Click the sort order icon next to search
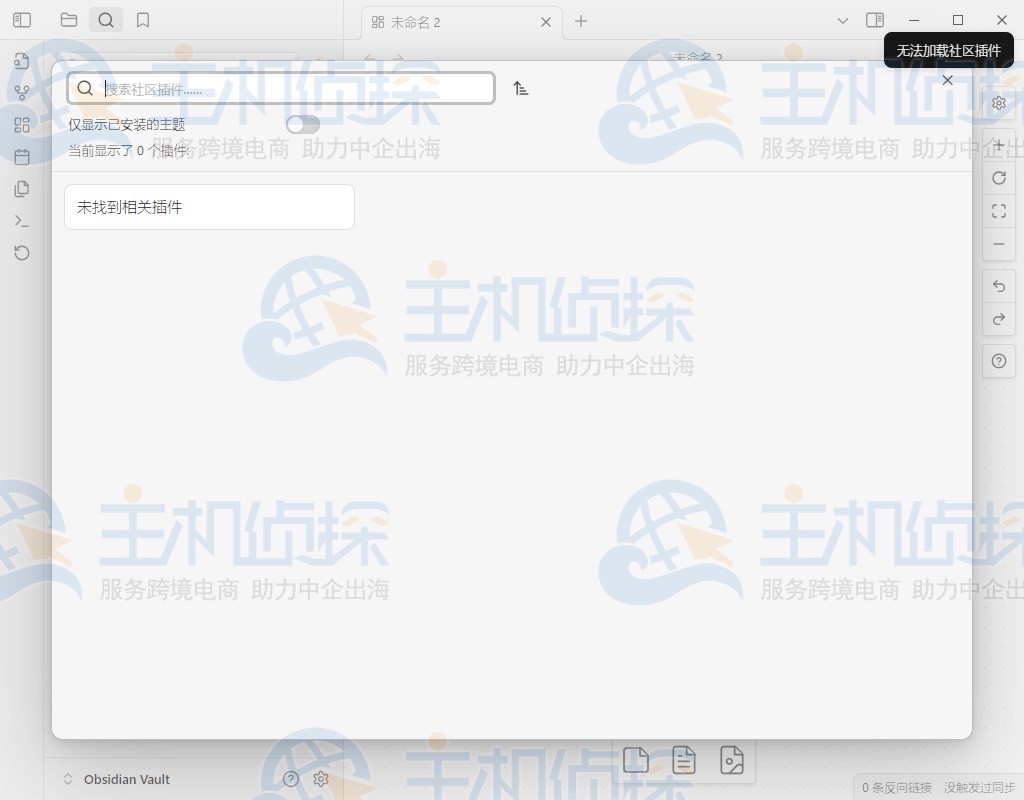Viewport: 1024px width, 800px height. 520,87
